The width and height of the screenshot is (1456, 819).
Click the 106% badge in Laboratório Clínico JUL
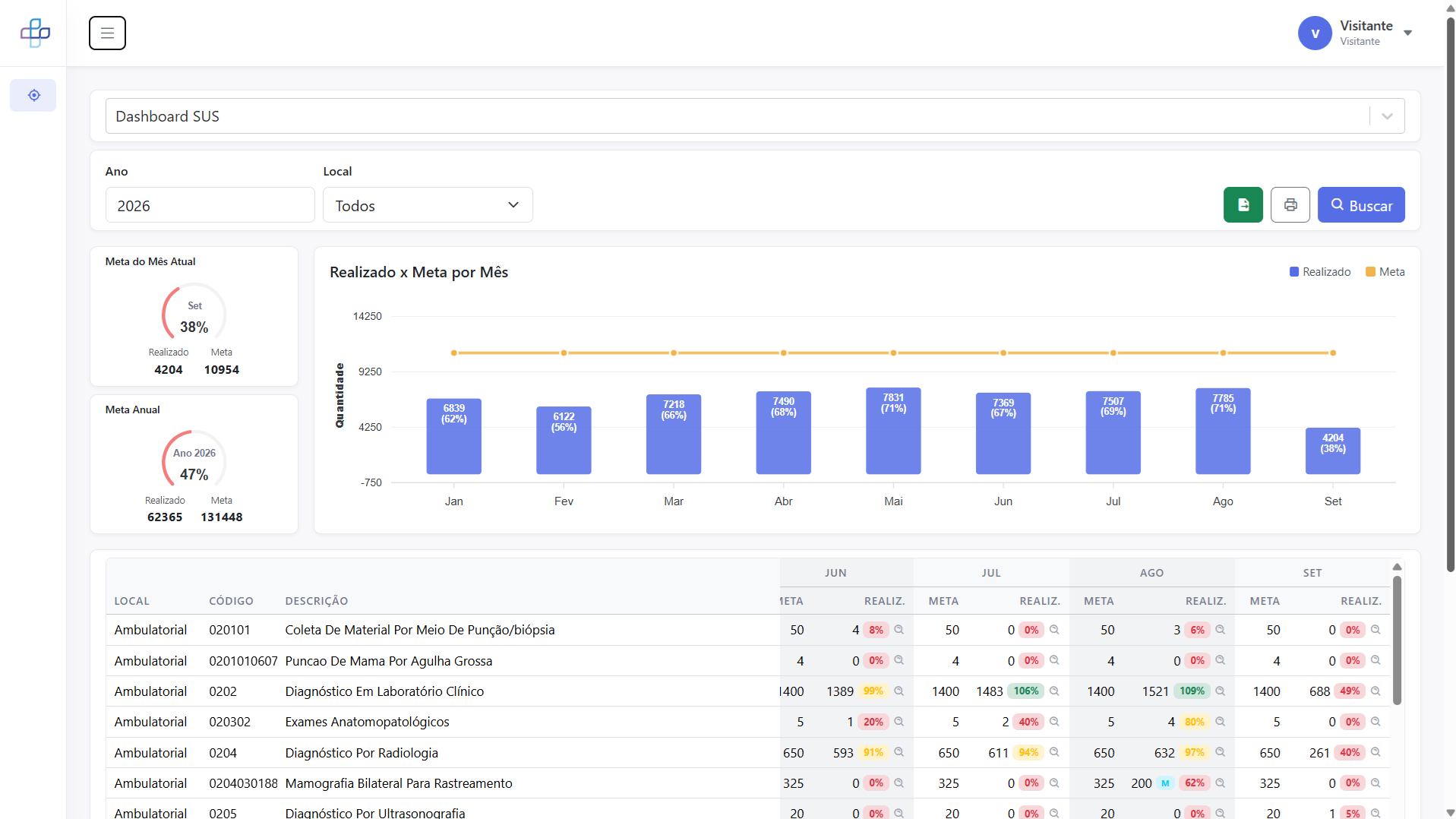click(x=1026, y=691)
